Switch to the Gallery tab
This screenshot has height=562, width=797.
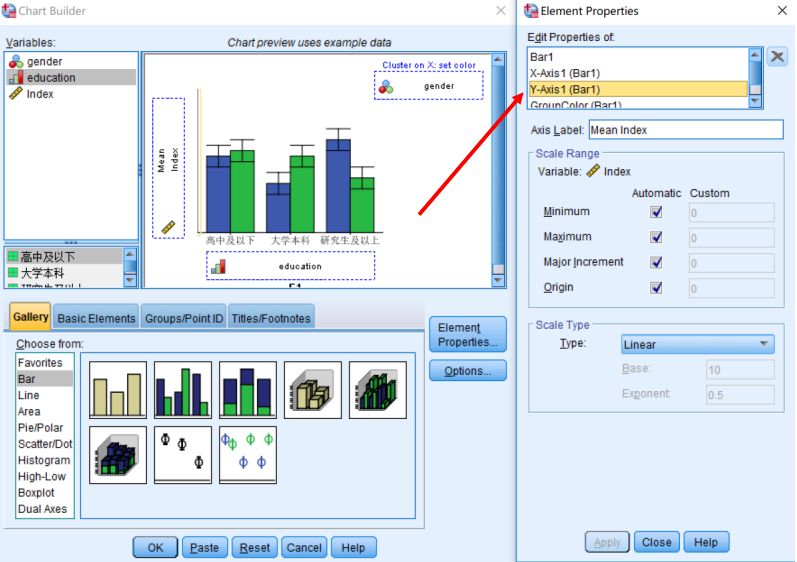tap(30, 317)
